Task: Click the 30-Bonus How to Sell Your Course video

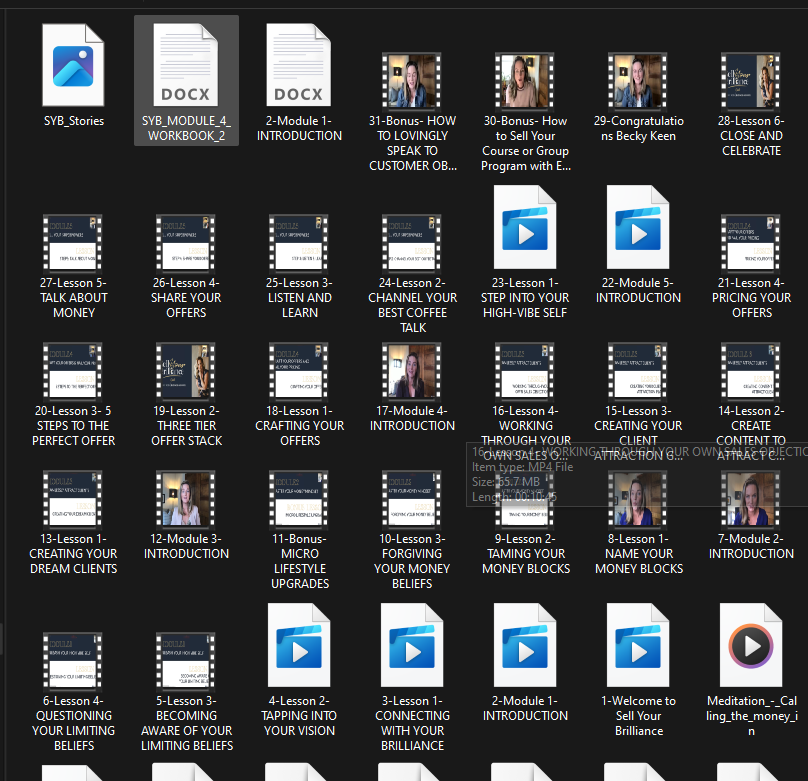Action: [x=525, y=81]
